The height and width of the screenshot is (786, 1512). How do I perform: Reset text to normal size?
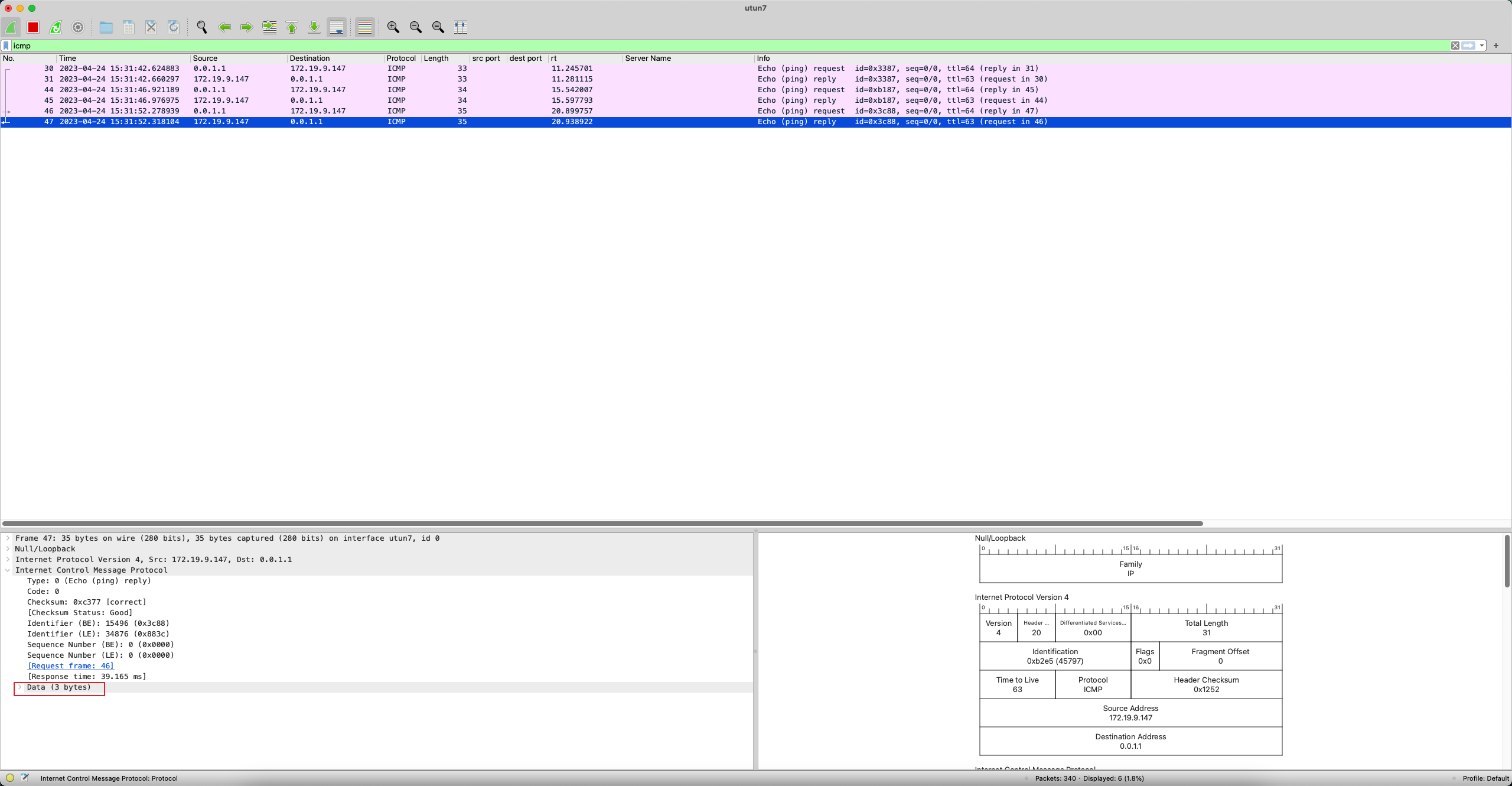438,27
